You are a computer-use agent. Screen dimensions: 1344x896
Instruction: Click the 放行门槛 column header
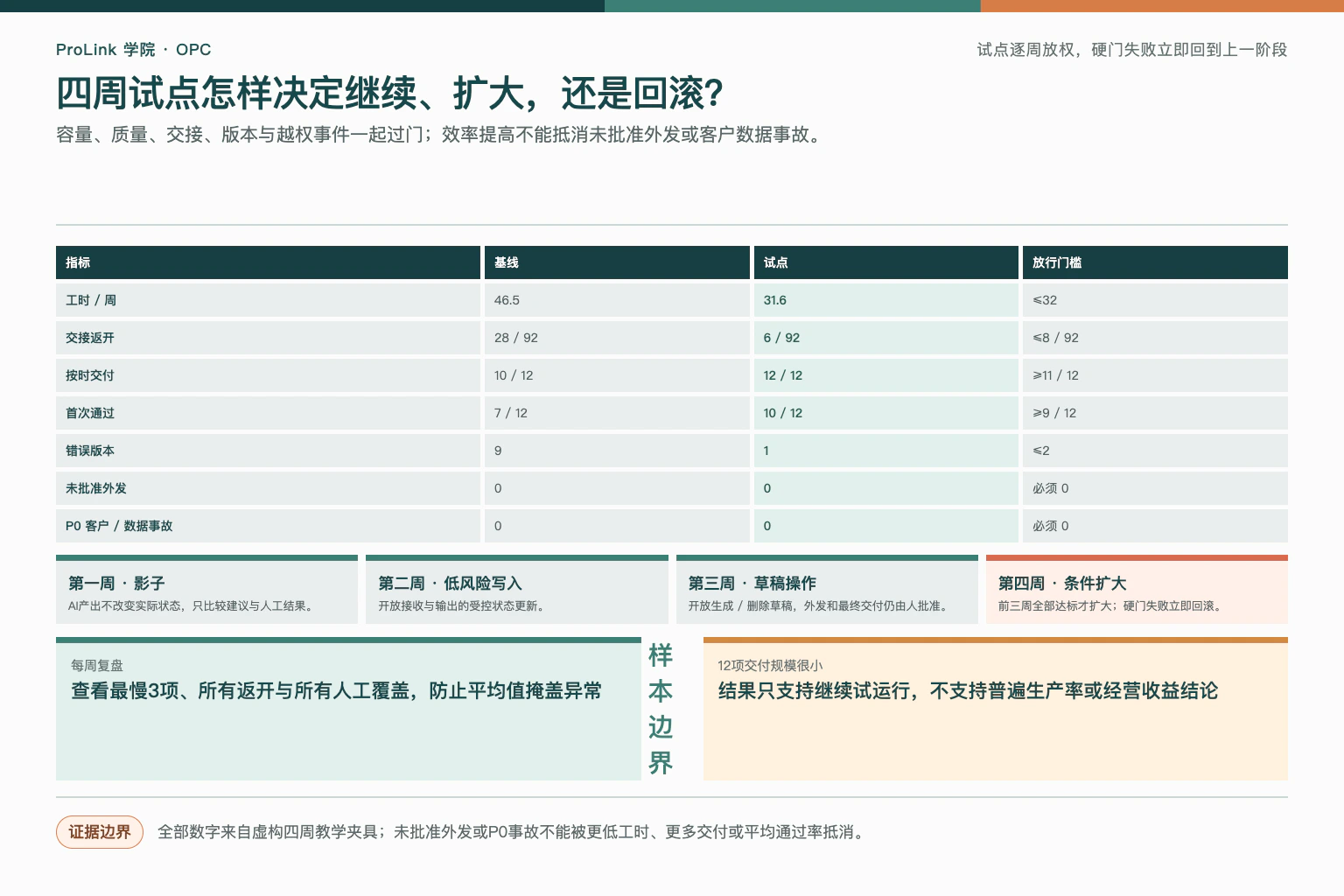(x=1155, y=262)
